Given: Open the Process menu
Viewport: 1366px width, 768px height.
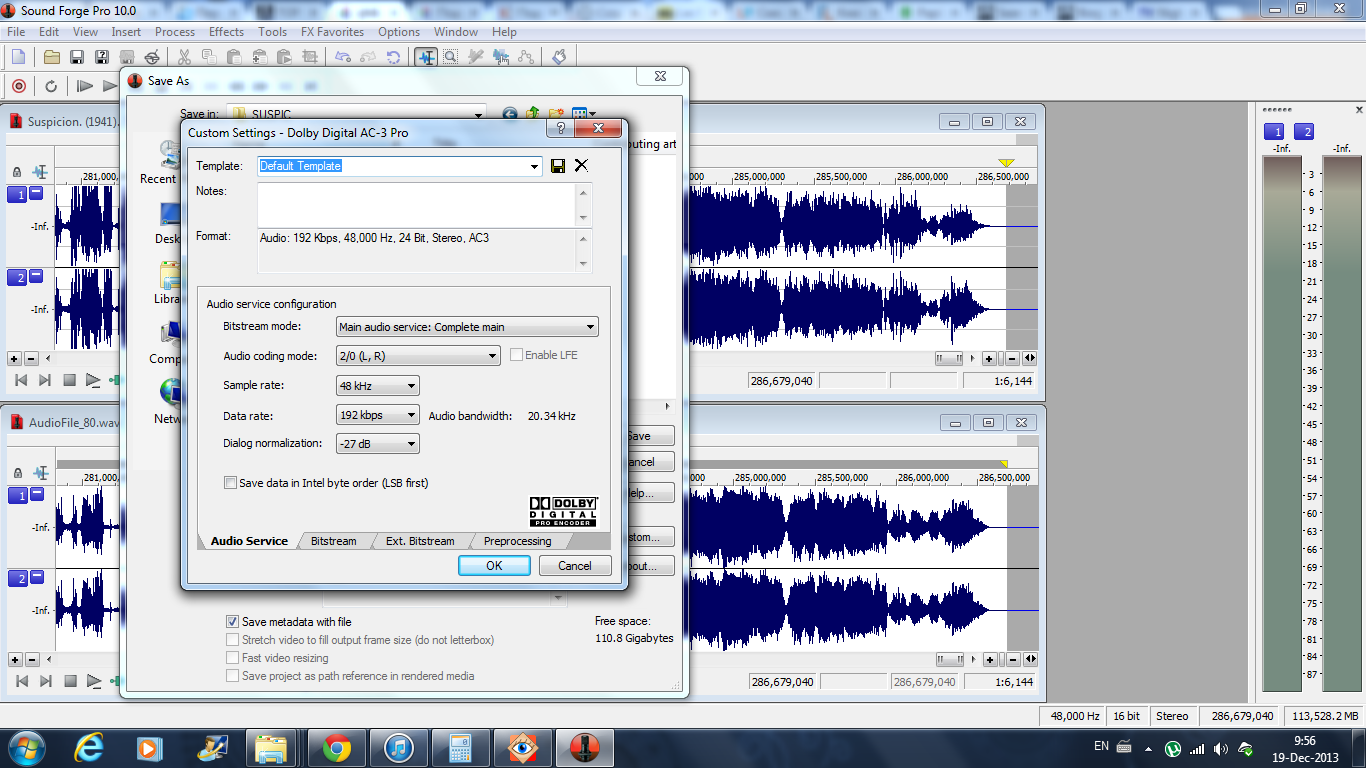Looking at the screenshot, I should [175, 32].
